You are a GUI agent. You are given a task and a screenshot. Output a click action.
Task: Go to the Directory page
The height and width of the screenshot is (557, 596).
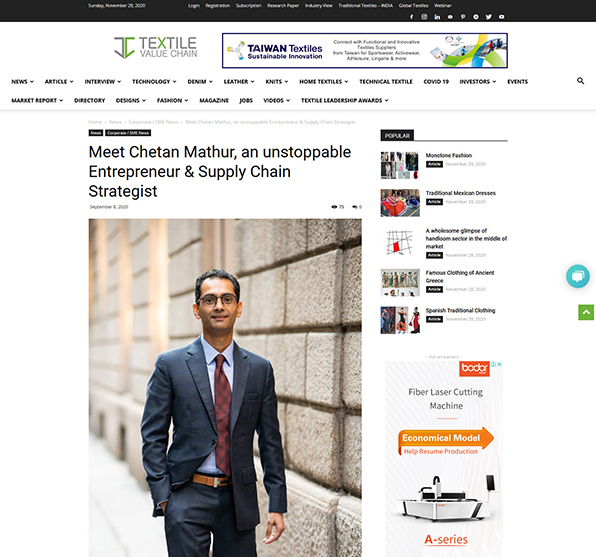(89, 100)
